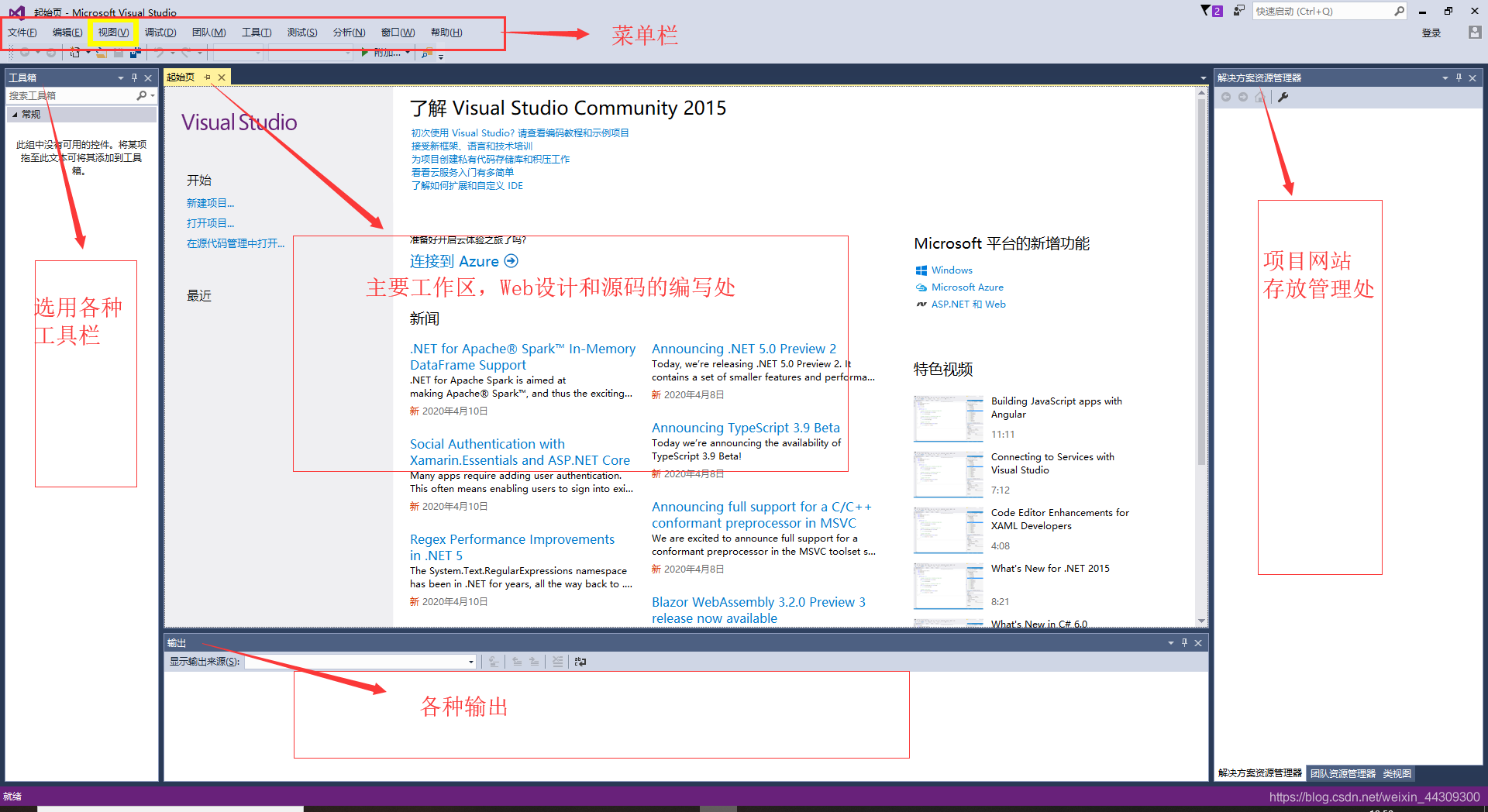Screen dimensions: 1488x812
Task: Click the Find in Files toolbar icon
Action: coord(427,53)
